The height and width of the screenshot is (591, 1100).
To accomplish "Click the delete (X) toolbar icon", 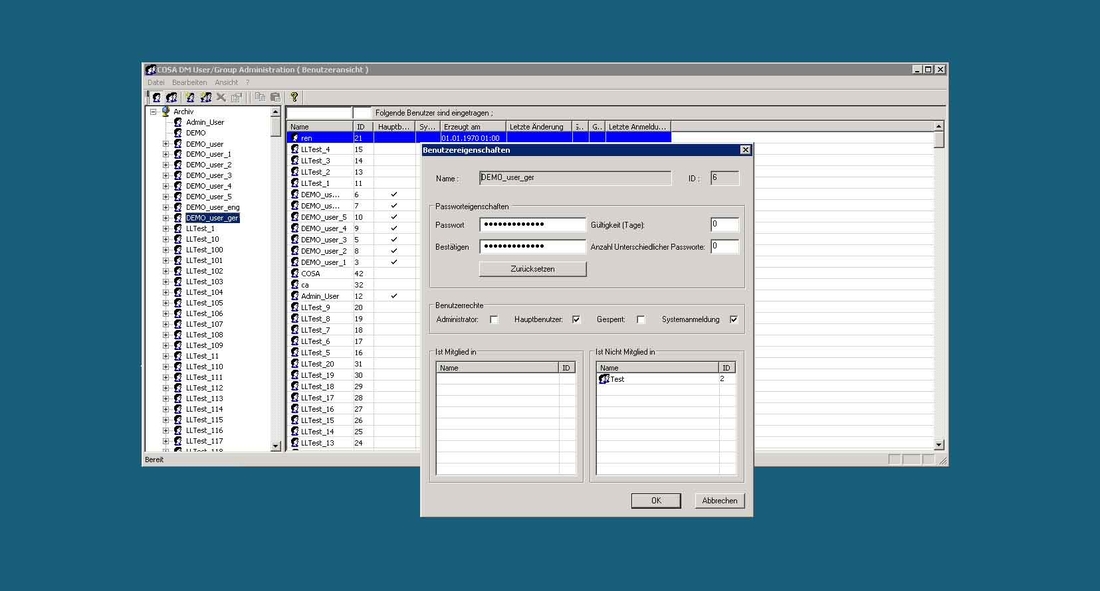I will (x=220, y=97).
